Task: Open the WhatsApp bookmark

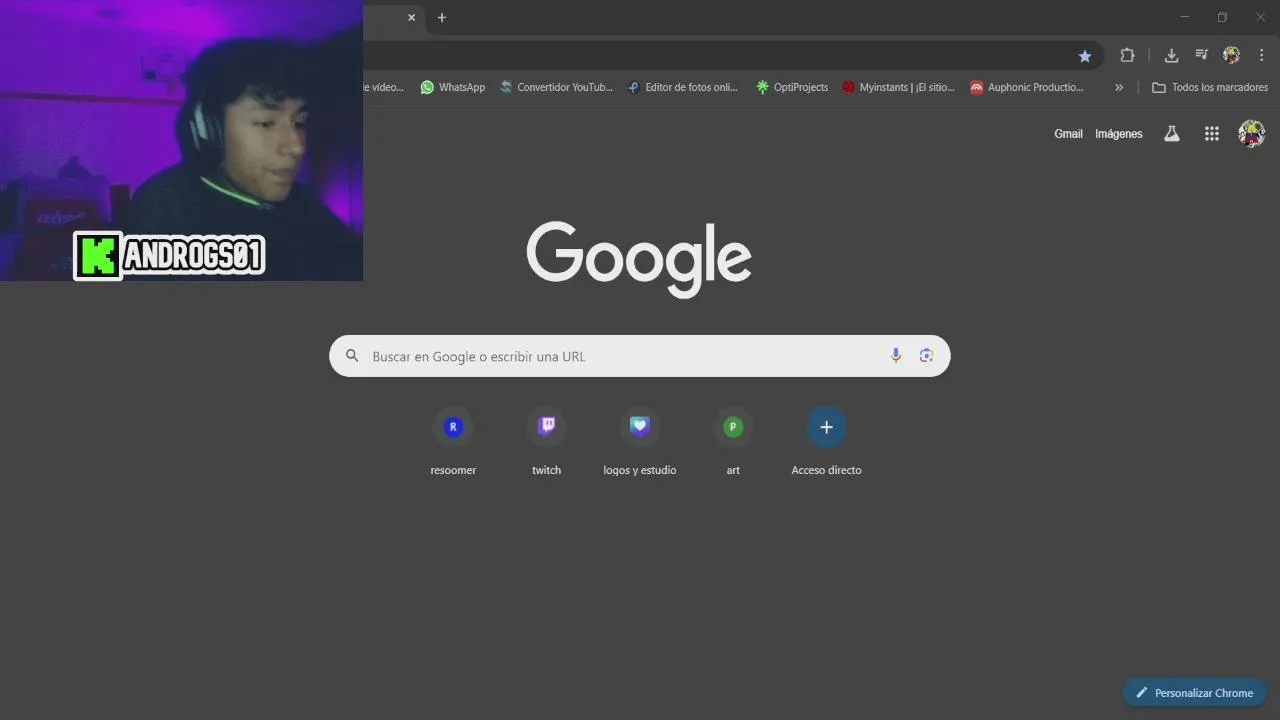Action: (453, 87)
